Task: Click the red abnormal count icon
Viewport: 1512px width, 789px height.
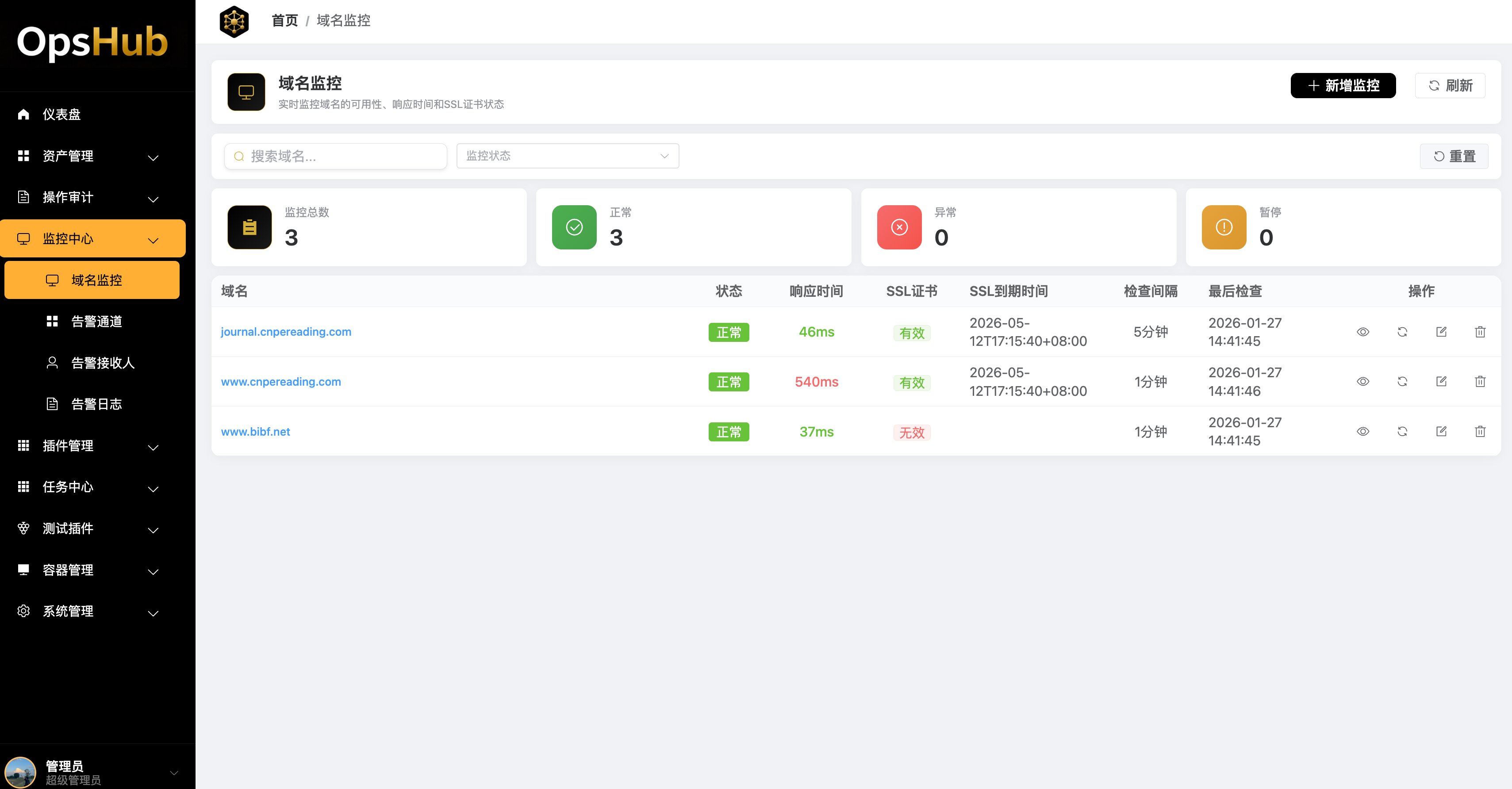Action: click(x=899, y=228)
